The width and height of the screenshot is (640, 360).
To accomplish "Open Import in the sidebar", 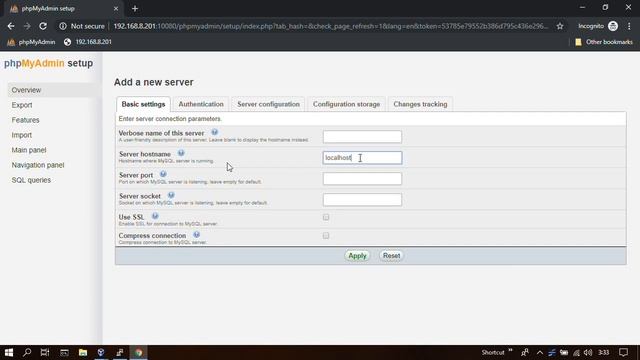I will tap(22, 135).
